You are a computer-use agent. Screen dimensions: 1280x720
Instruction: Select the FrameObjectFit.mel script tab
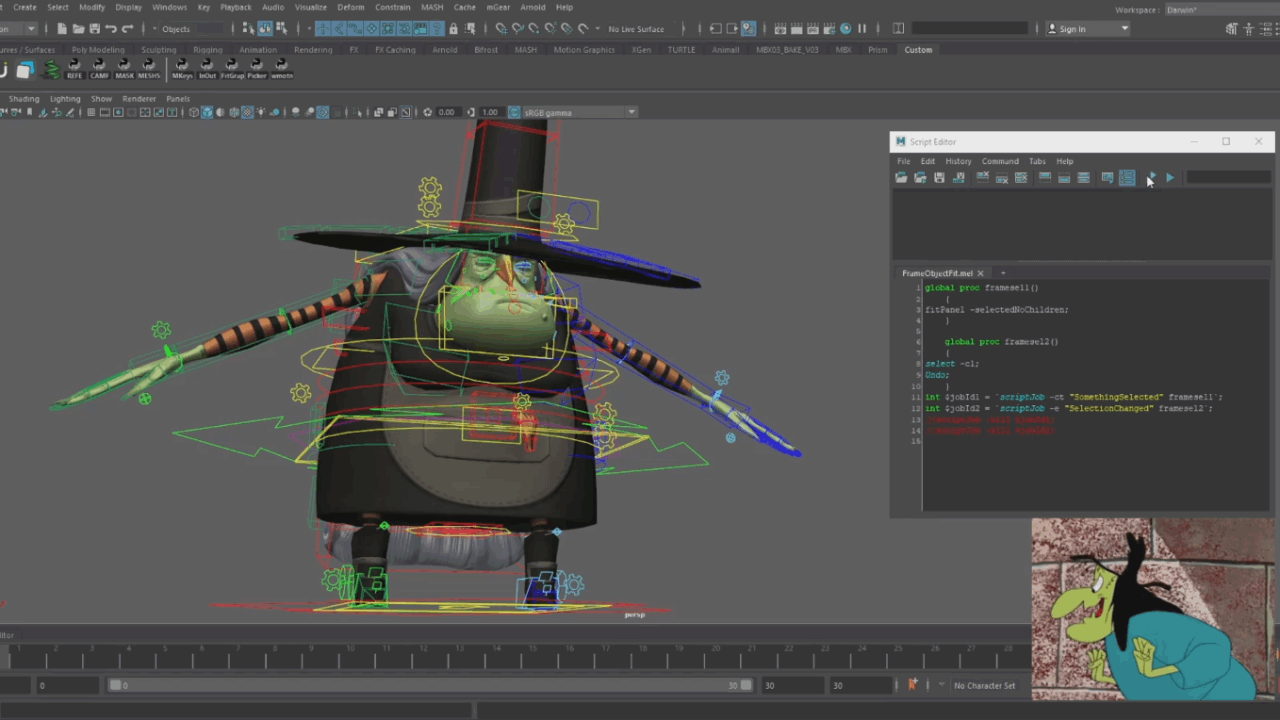[937, 273]
